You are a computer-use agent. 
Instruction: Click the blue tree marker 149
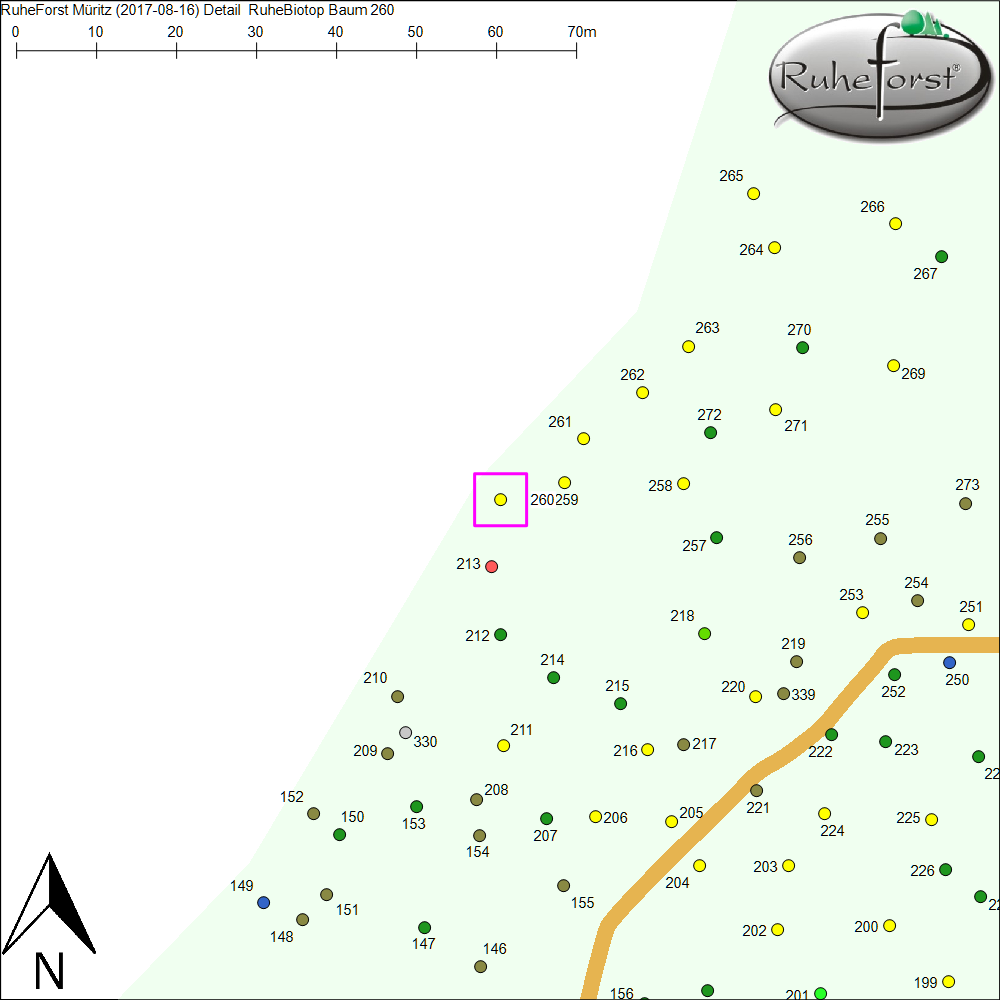point(263,902)
